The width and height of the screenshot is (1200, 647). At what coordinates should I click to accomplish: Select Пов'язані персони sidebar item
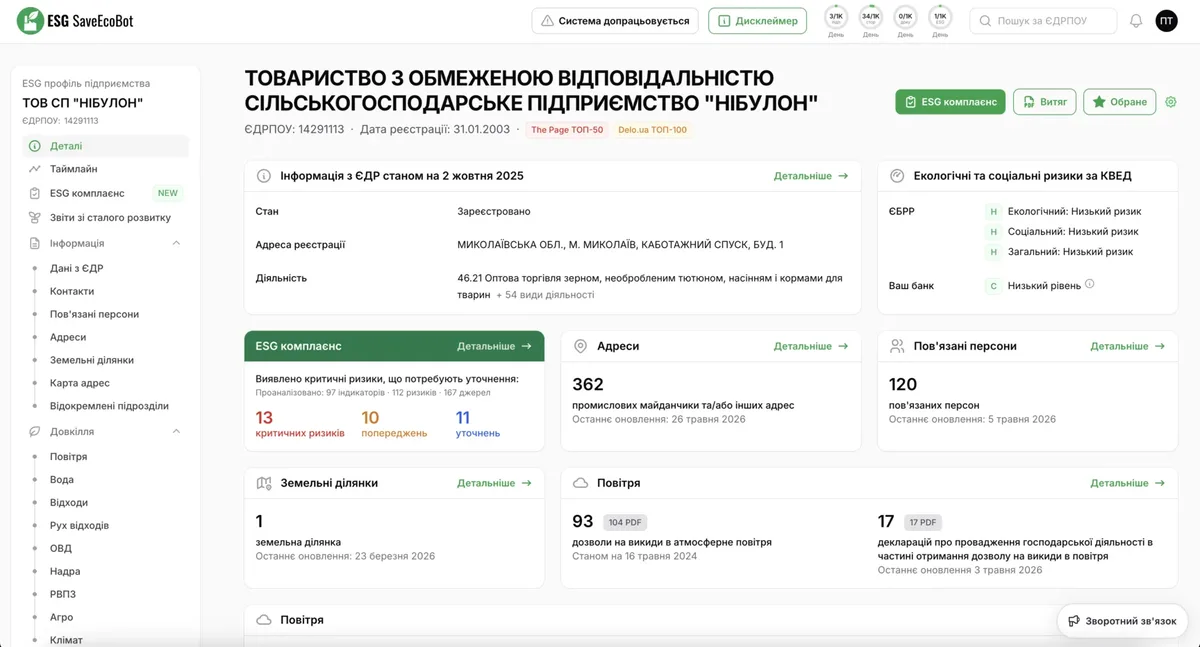(94, 314)
